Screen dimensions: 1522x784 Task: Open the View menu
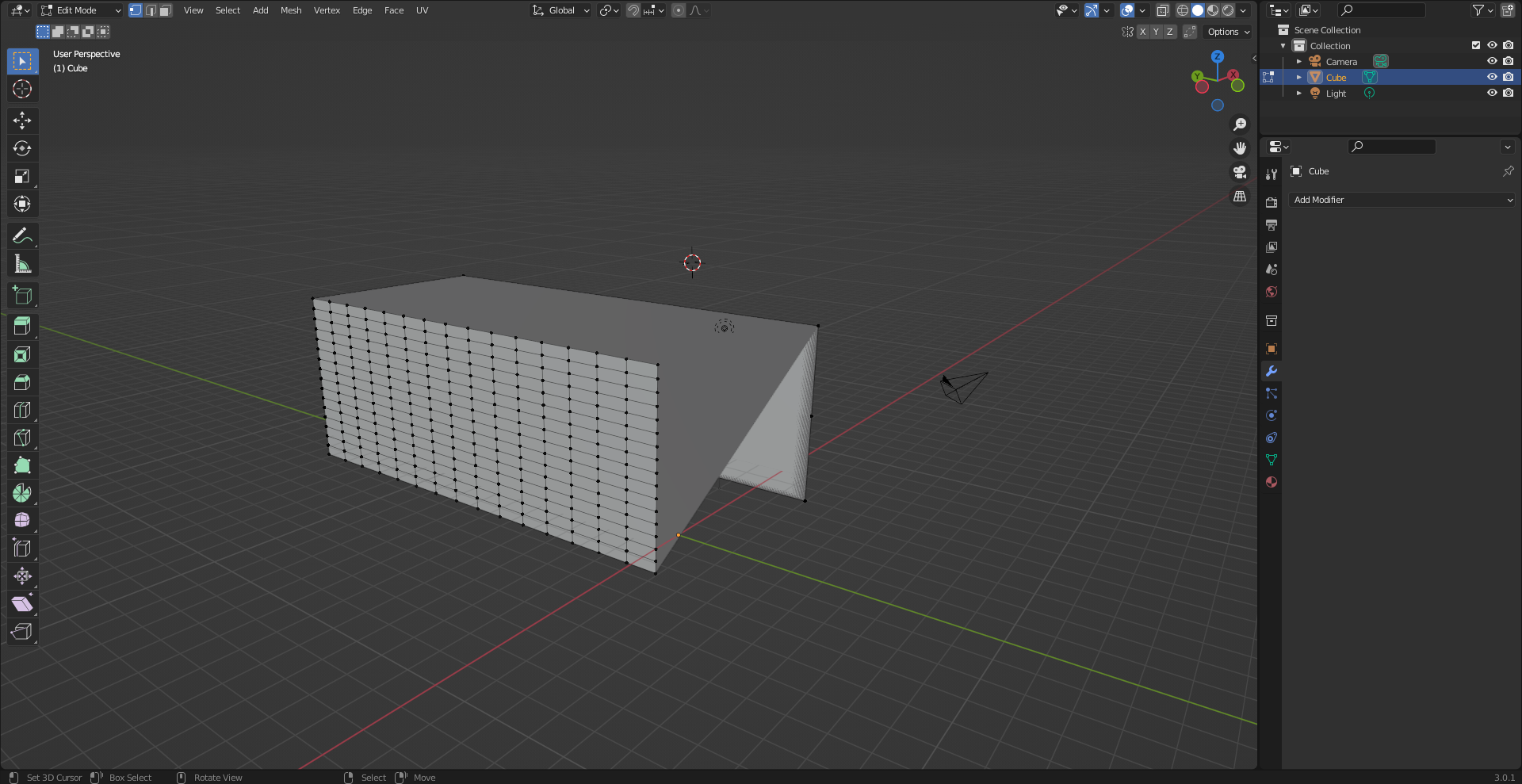pos(193,10)
